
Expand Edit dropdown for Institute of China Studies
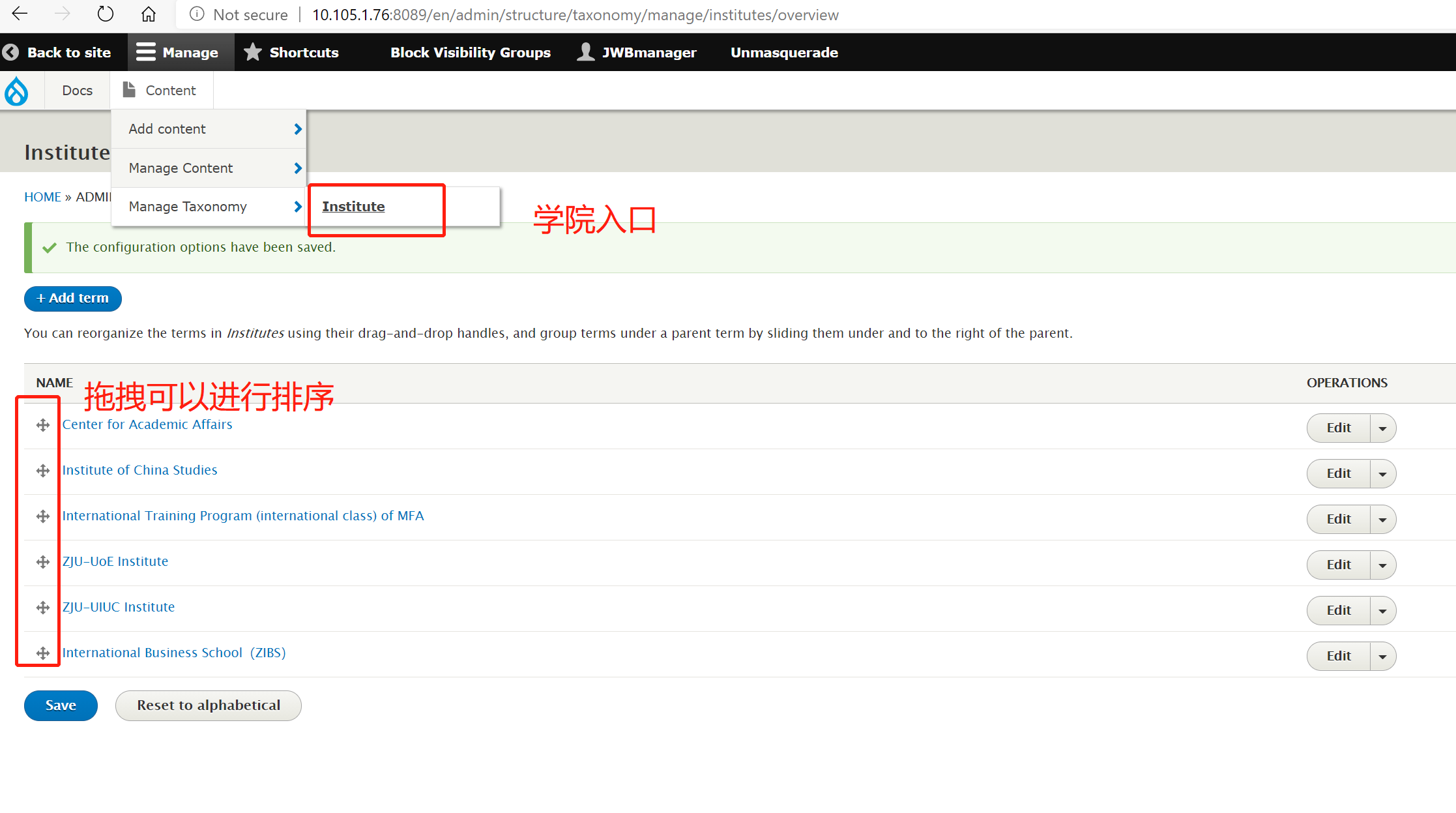point(1382,474)
